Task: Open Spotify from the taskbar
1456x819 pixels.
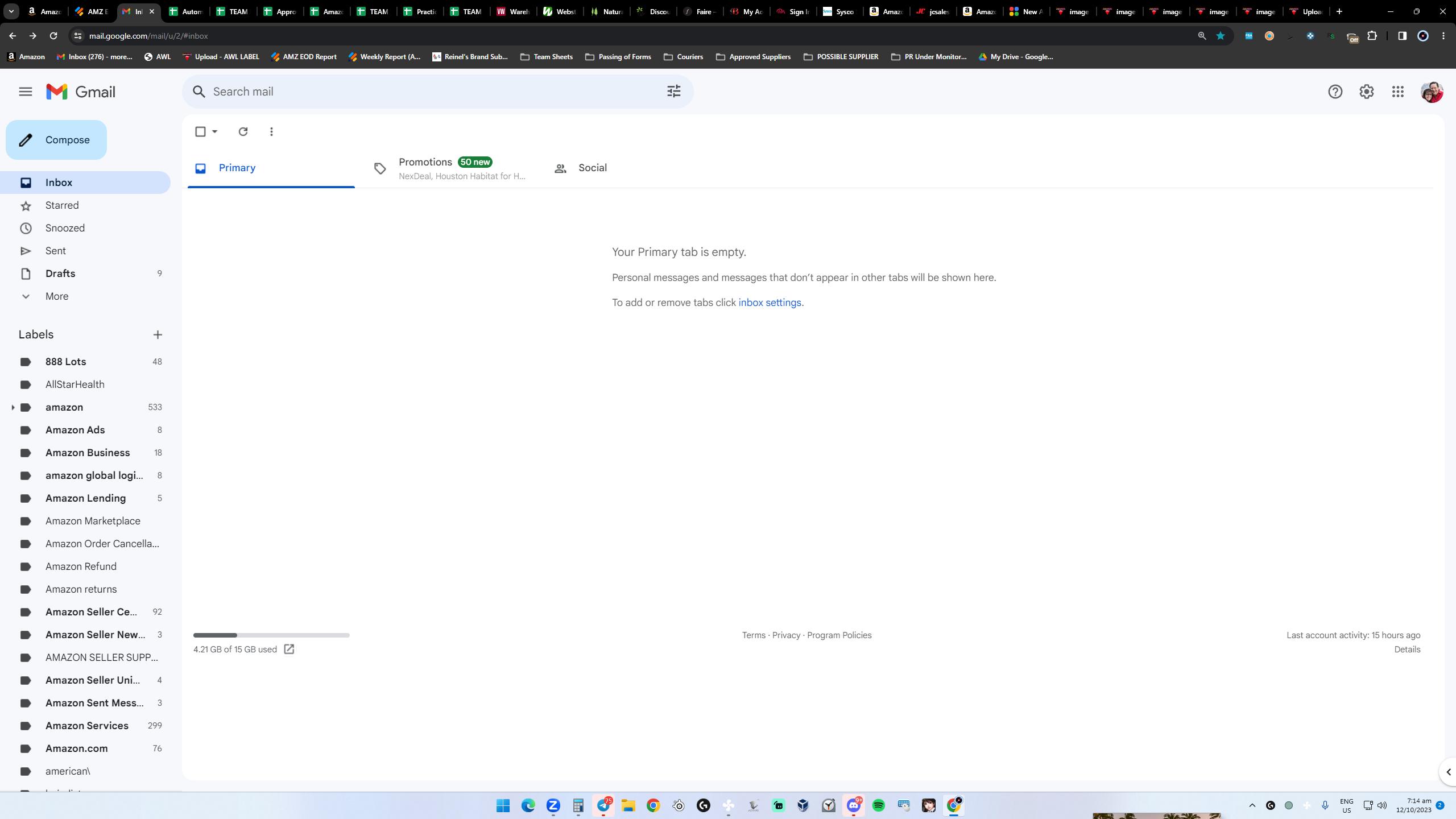Action: (x=878, y=805)
